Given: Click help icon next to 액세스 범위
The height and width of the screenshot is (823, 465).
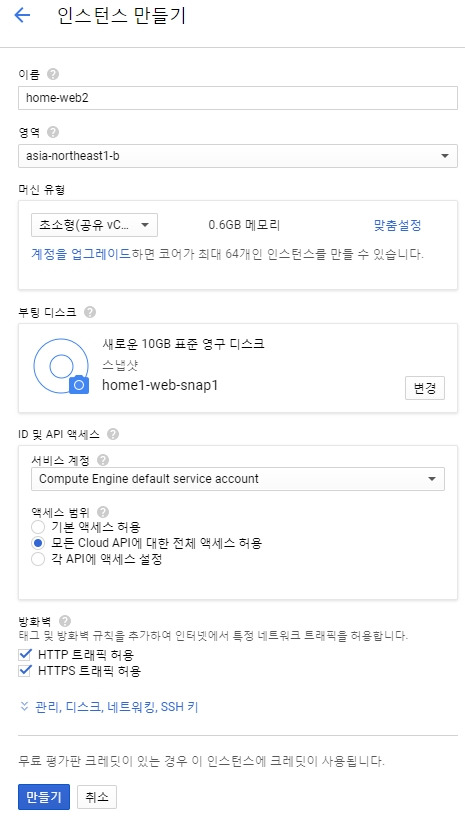Looking at the screenshot, I should pos(103,512).
